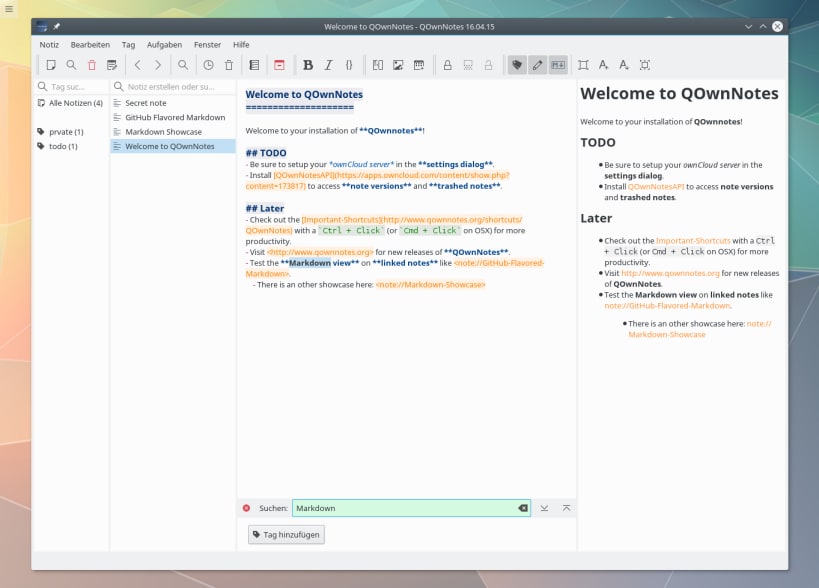Screen dimensions: 819x588
Task: Toggle pin window on top in title bar
Action: pos(56,26)
